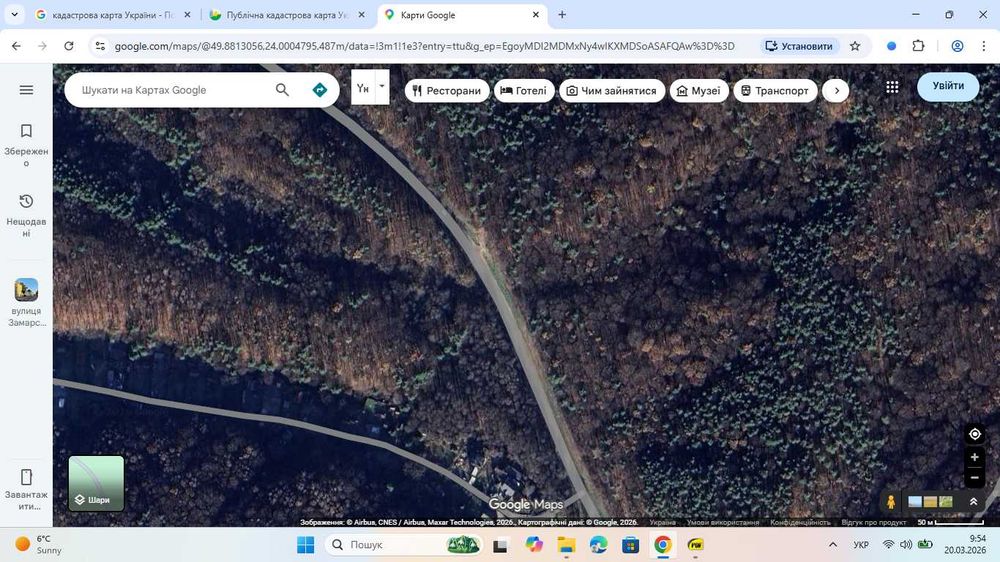Click the taskbar Пошук search box
1000x562 pixels.
tap(402, 545)
